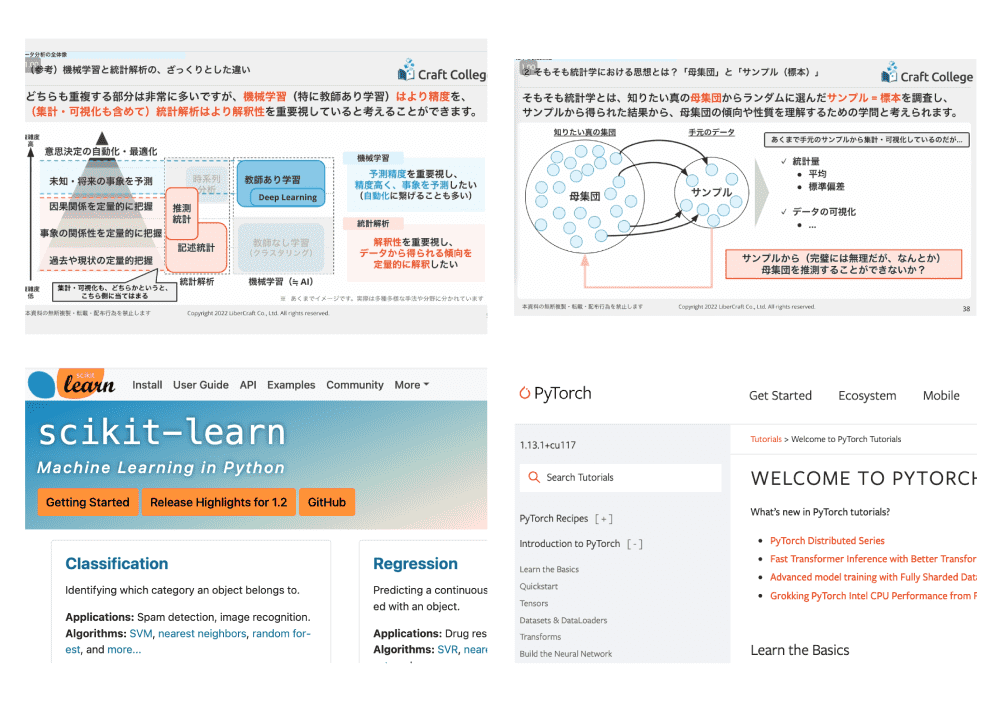1001x702 pixels.
Task: Open Datasets & DataLoaders in sidebar
Action: click(563, 620)
